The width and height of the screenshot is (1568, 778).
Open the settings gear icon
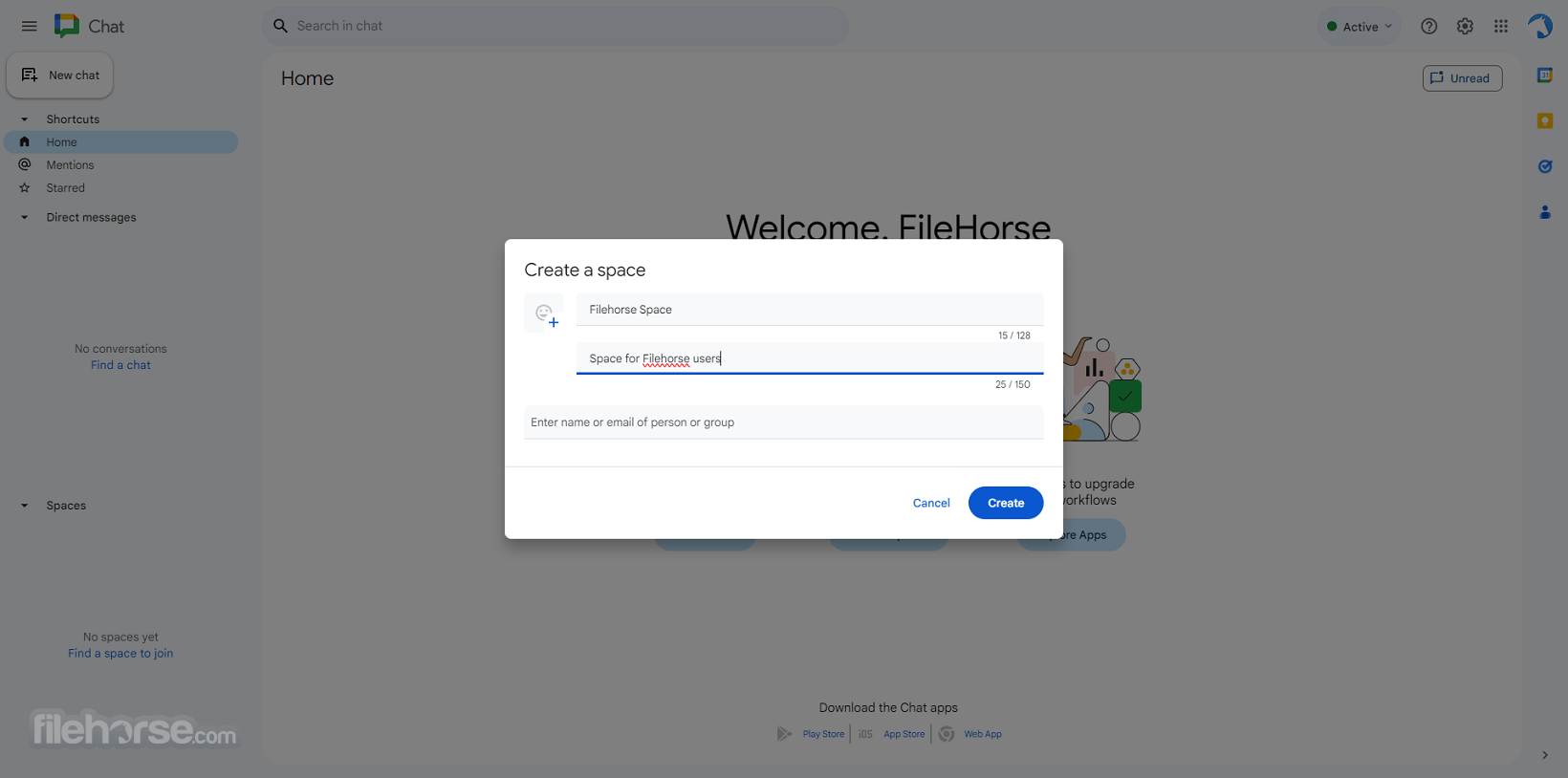coord(1465,27)
